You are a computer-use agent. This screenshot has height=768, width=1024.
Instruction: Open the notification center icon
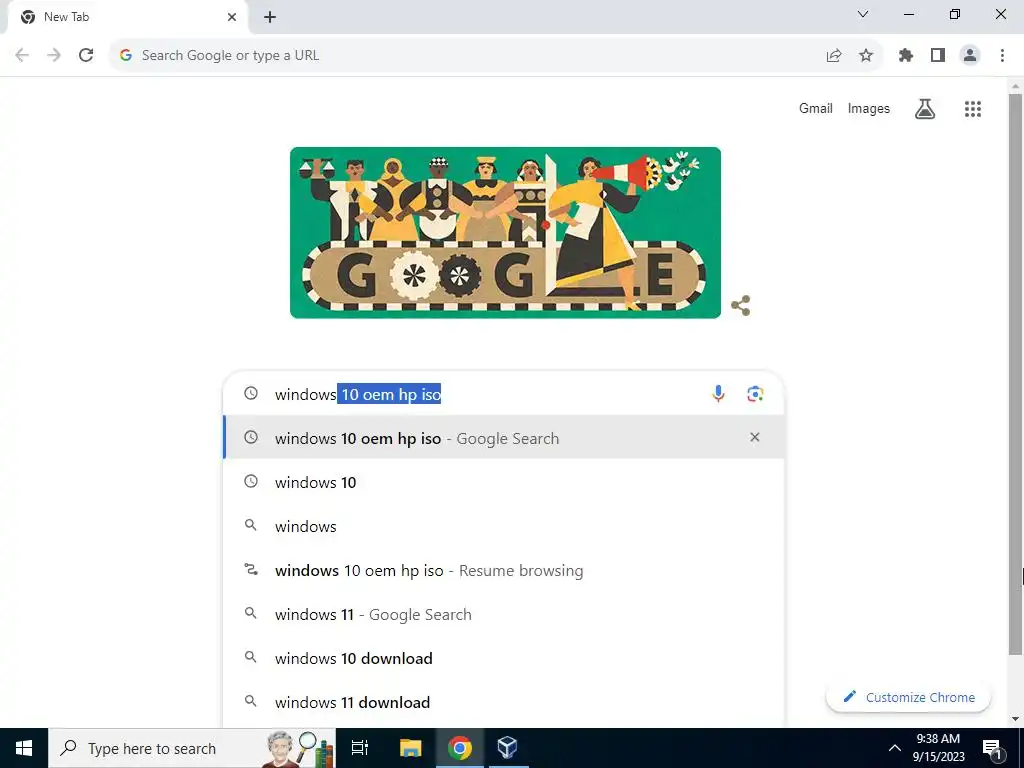[993, 748]
